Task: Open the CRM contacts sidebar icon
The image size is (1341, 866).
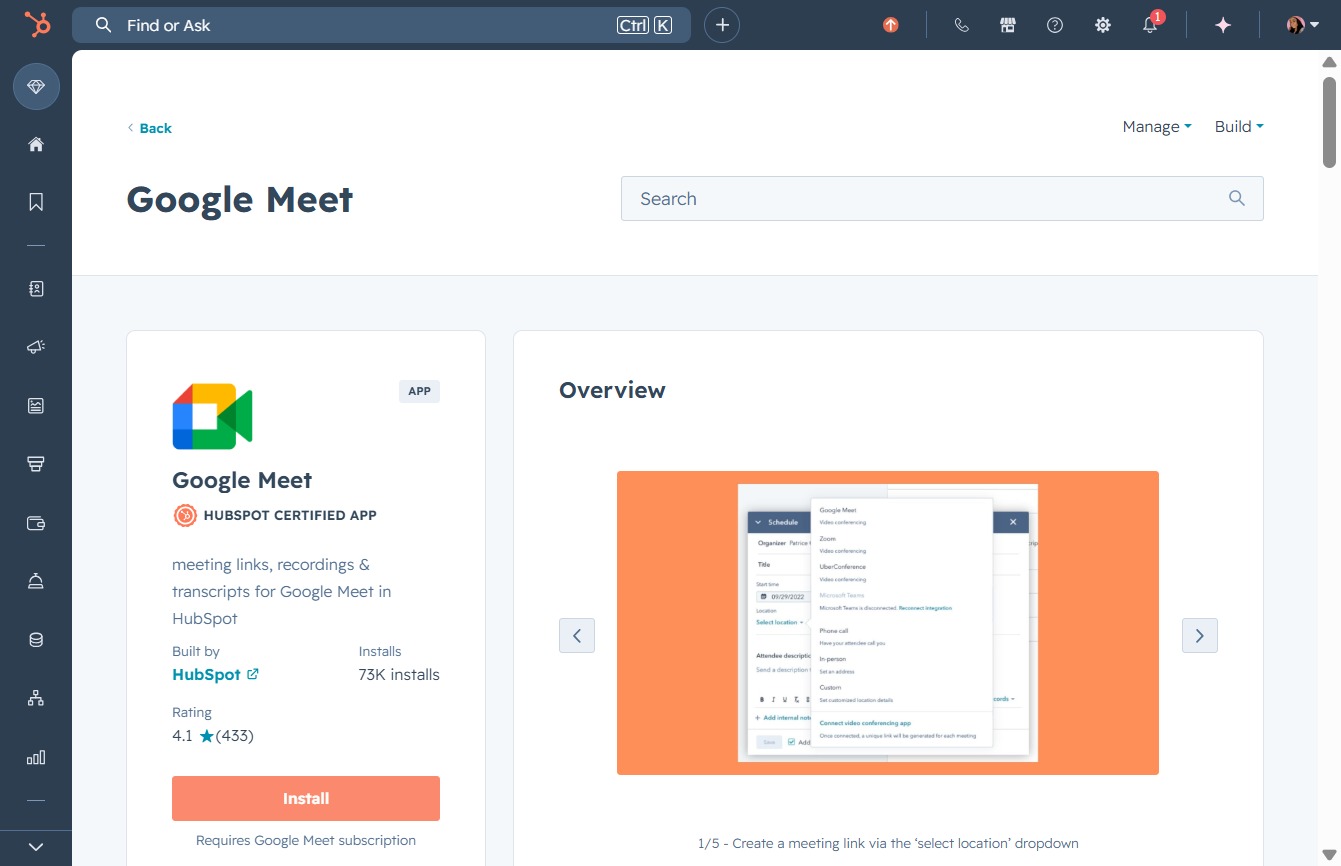Action: point(36,289)
